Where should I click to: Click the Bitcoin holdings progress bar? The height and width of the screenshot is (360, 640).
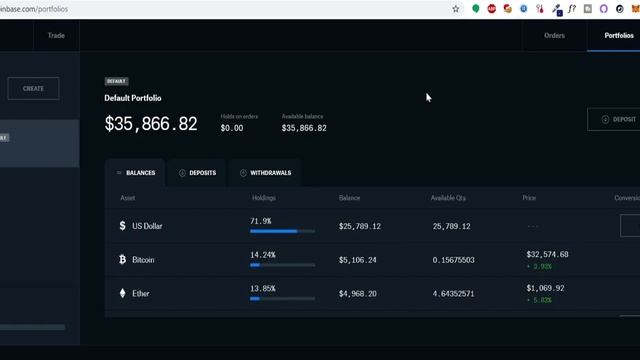pos(282,265)
